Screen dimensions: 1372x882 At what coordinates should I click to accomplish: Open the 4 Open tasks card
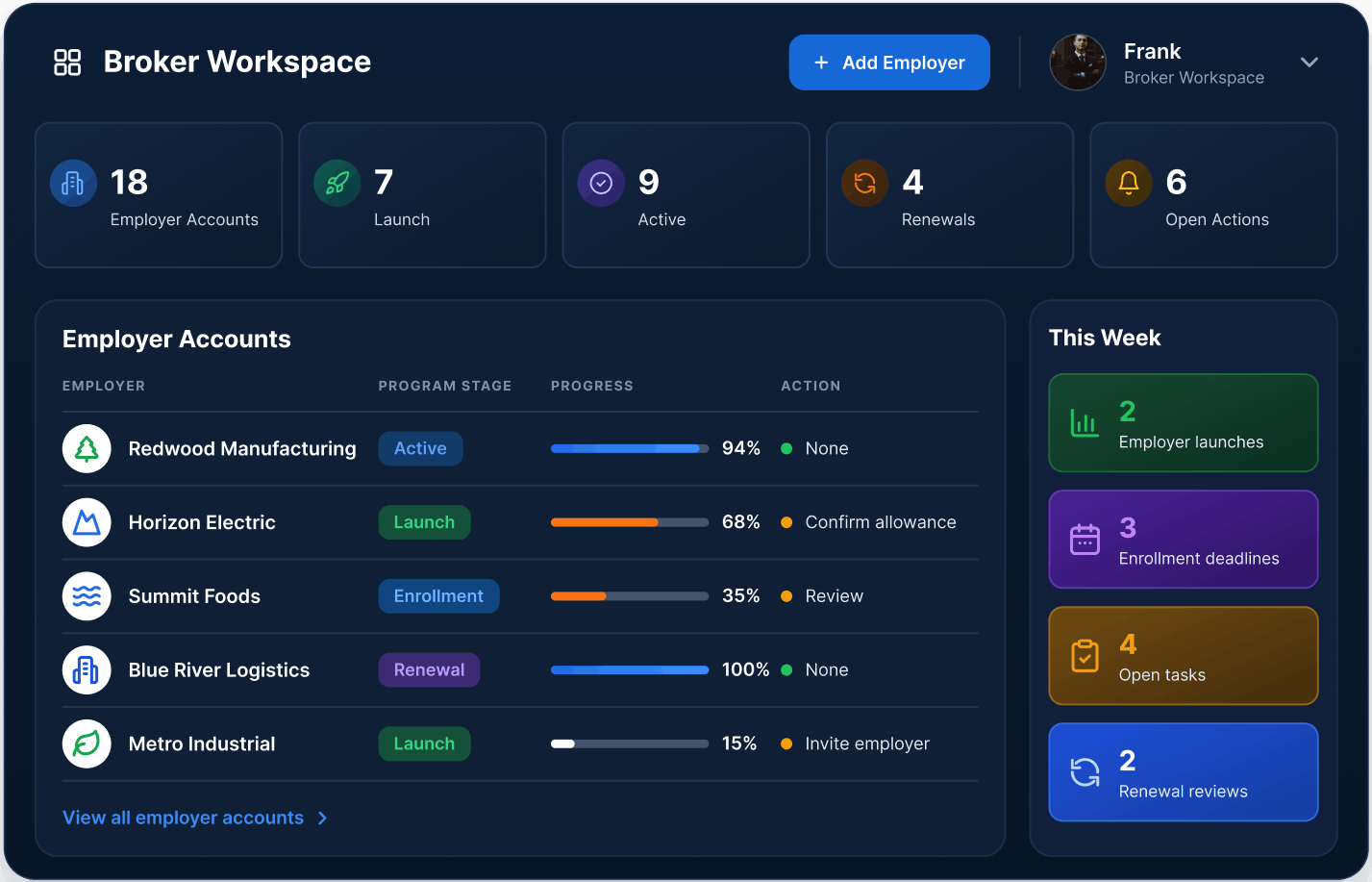[1184, 656]
